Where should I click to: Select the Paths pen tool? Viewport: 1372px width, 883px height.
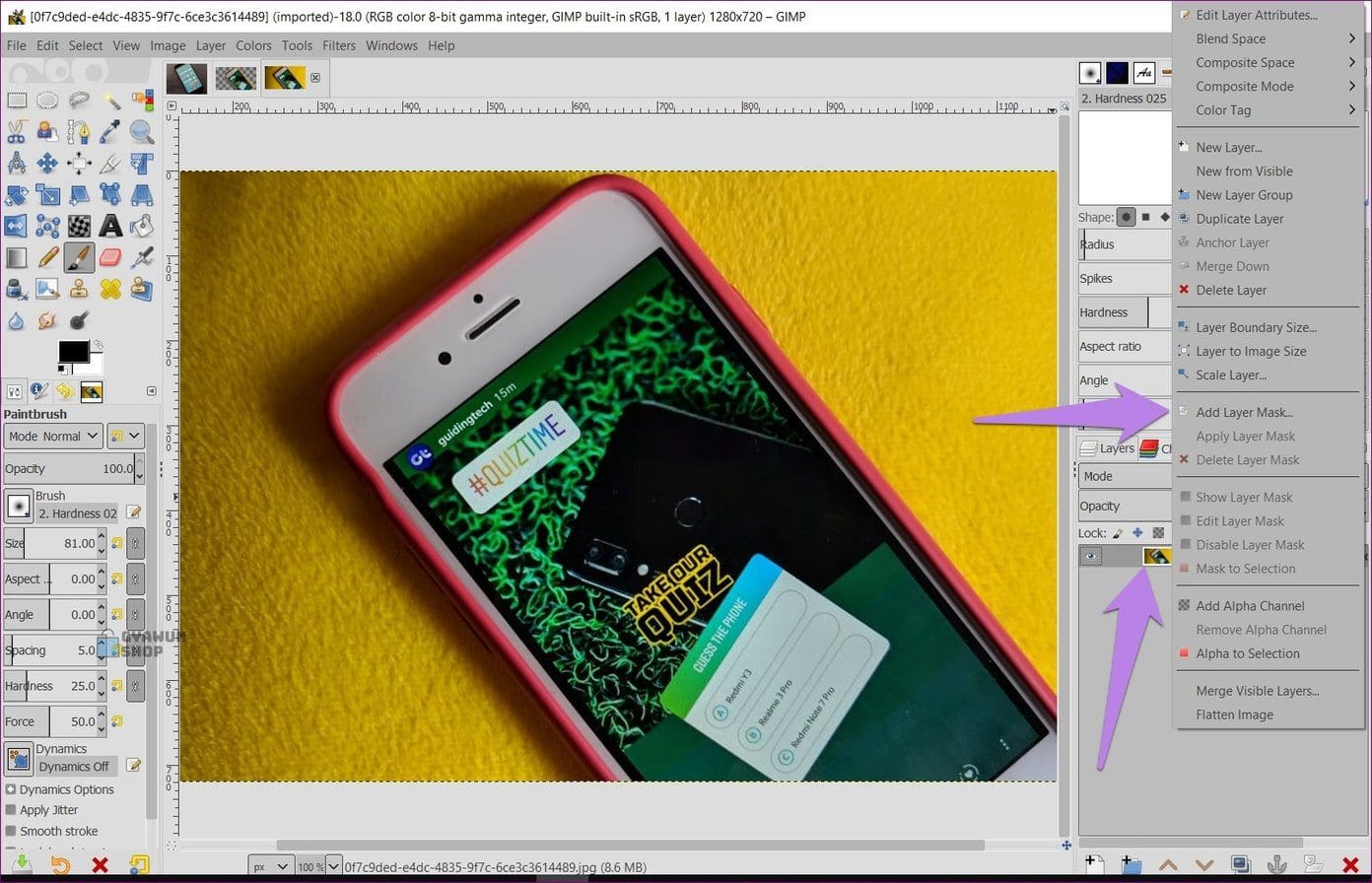pyautogui.click(x=79, y=132)
